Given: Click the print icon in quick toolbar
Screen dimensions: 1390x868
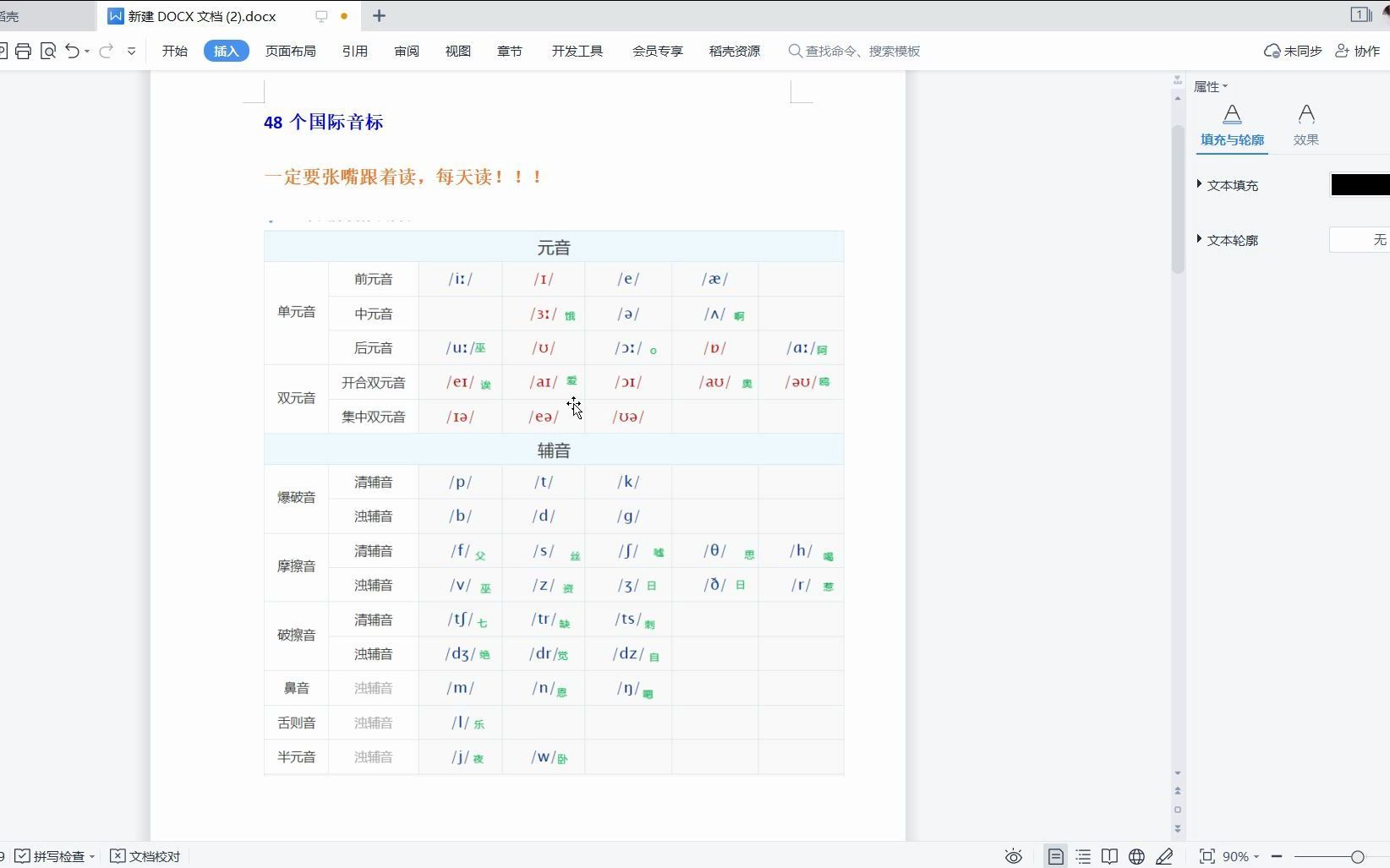Looking at the screenshot, I should (x=23, y=51).
